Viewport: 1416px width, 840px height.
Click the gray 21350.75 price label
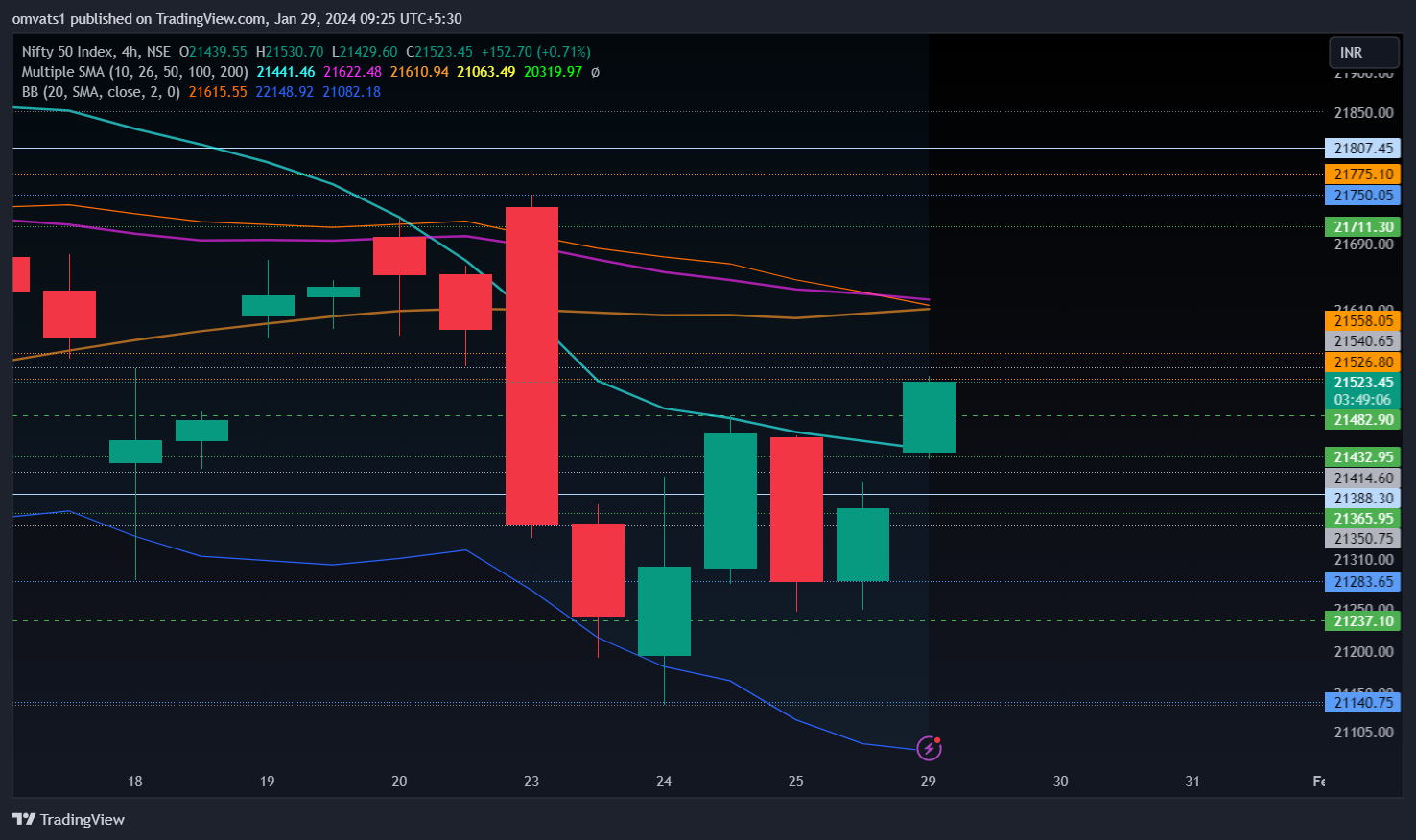tap(1363, 539)
